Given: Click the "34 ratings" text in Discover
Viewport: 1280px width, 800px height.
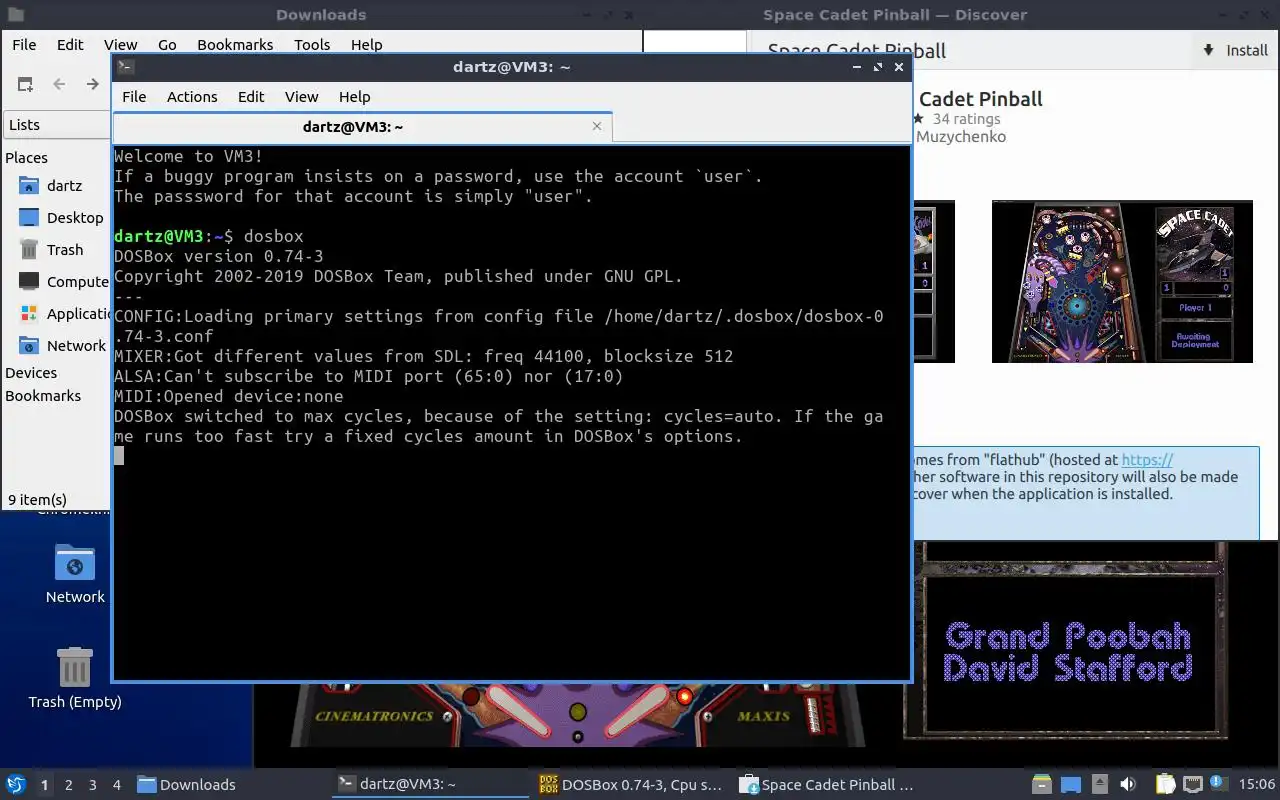Looking at the screenshot, I should tap(966, 119).
